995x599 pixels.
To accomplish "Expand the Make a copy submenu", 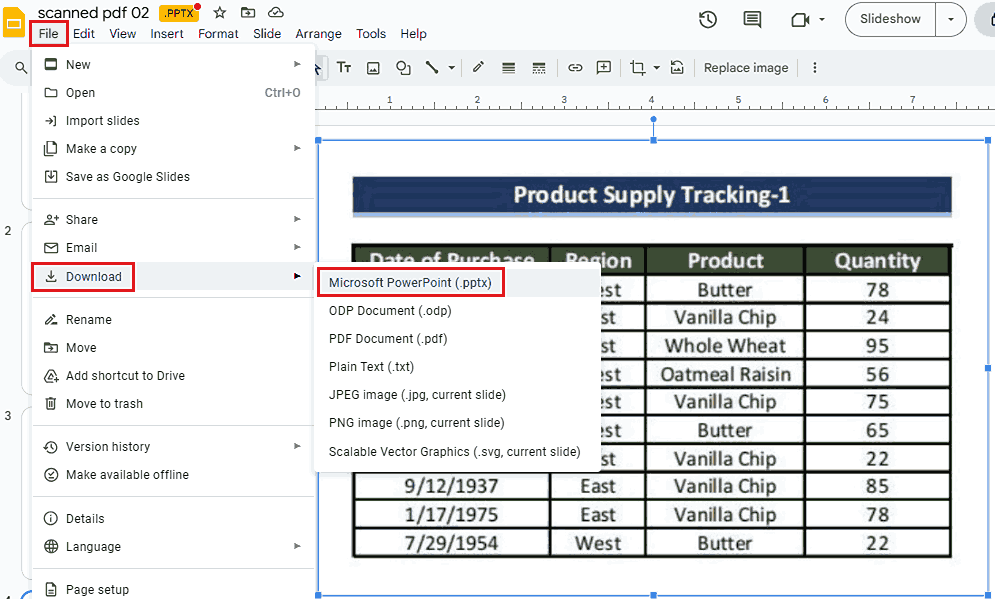I will 297,148.
